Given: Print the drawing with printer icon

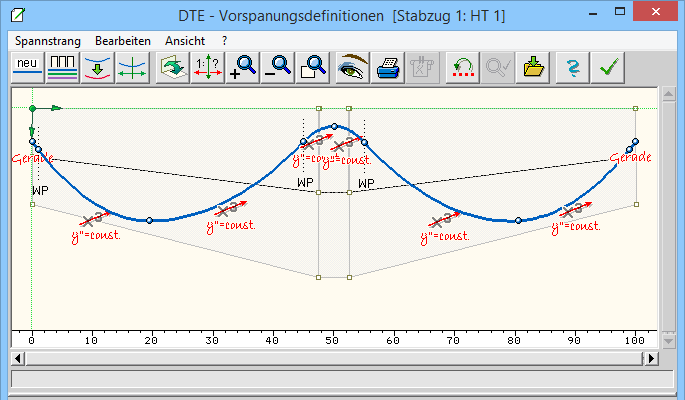Looking at the screenshot, I should tap(388, 68).
